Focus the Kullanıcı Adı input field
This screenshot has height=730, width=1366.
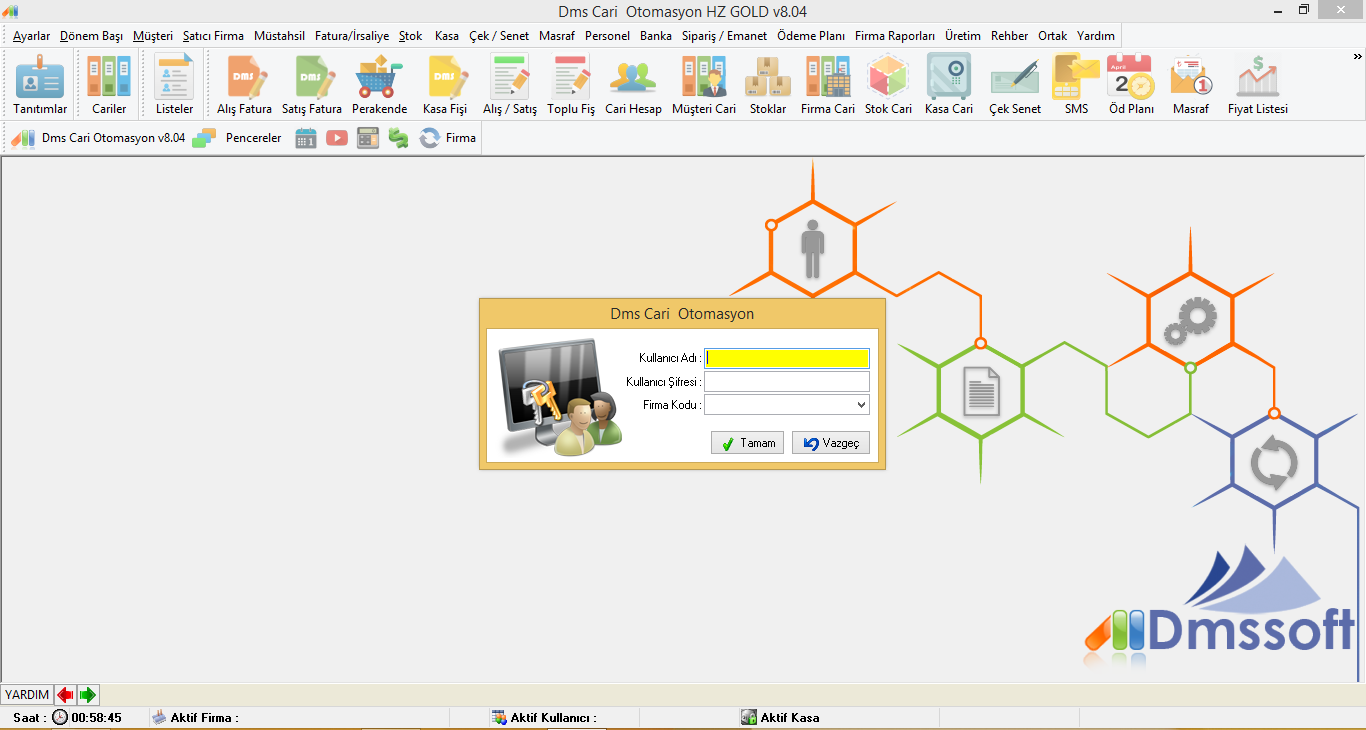tap(787, 358)
